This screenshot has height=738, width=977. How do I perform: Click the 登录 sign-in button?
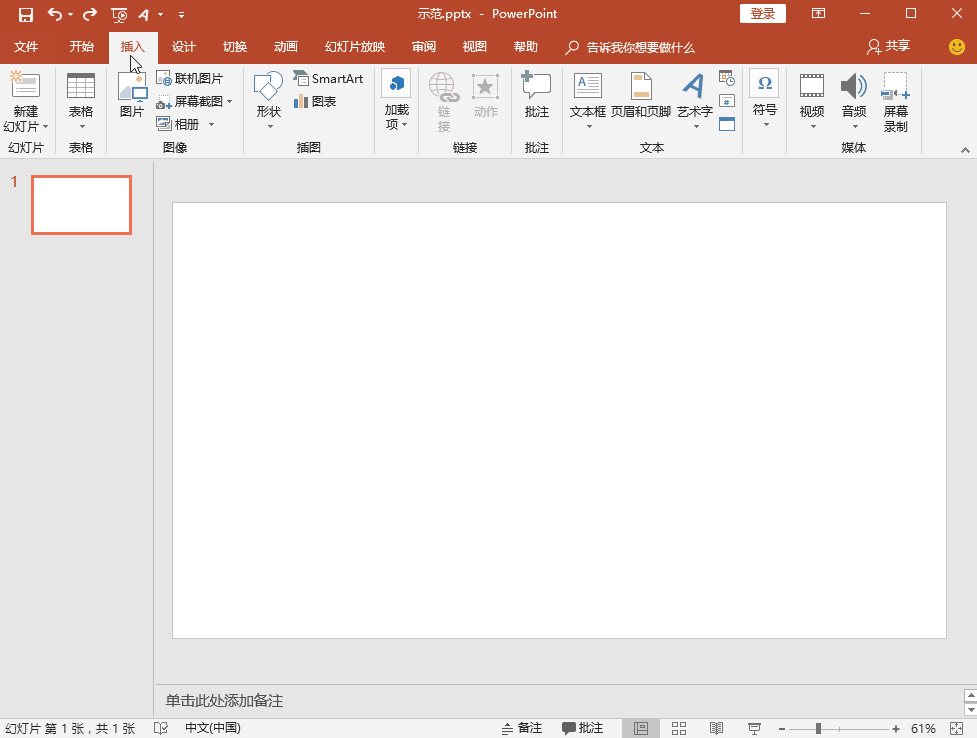762,14
